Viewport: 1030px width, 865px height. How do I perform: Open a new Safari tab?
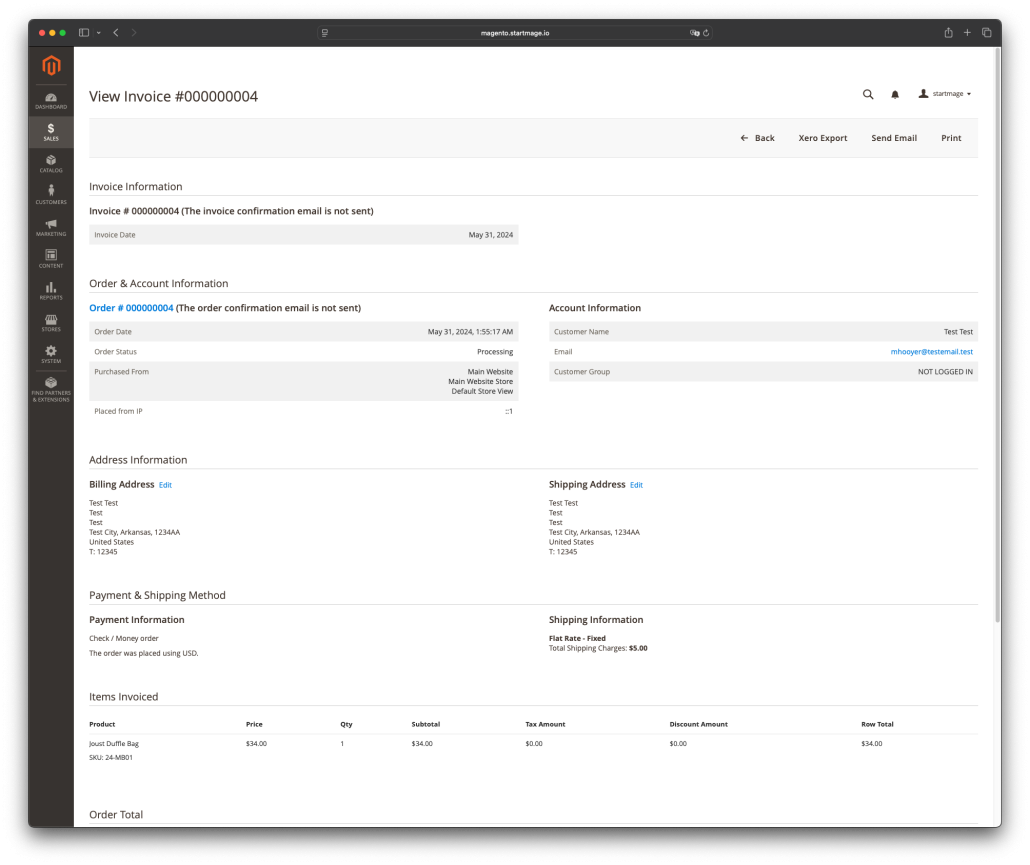[x=967, y=32]
